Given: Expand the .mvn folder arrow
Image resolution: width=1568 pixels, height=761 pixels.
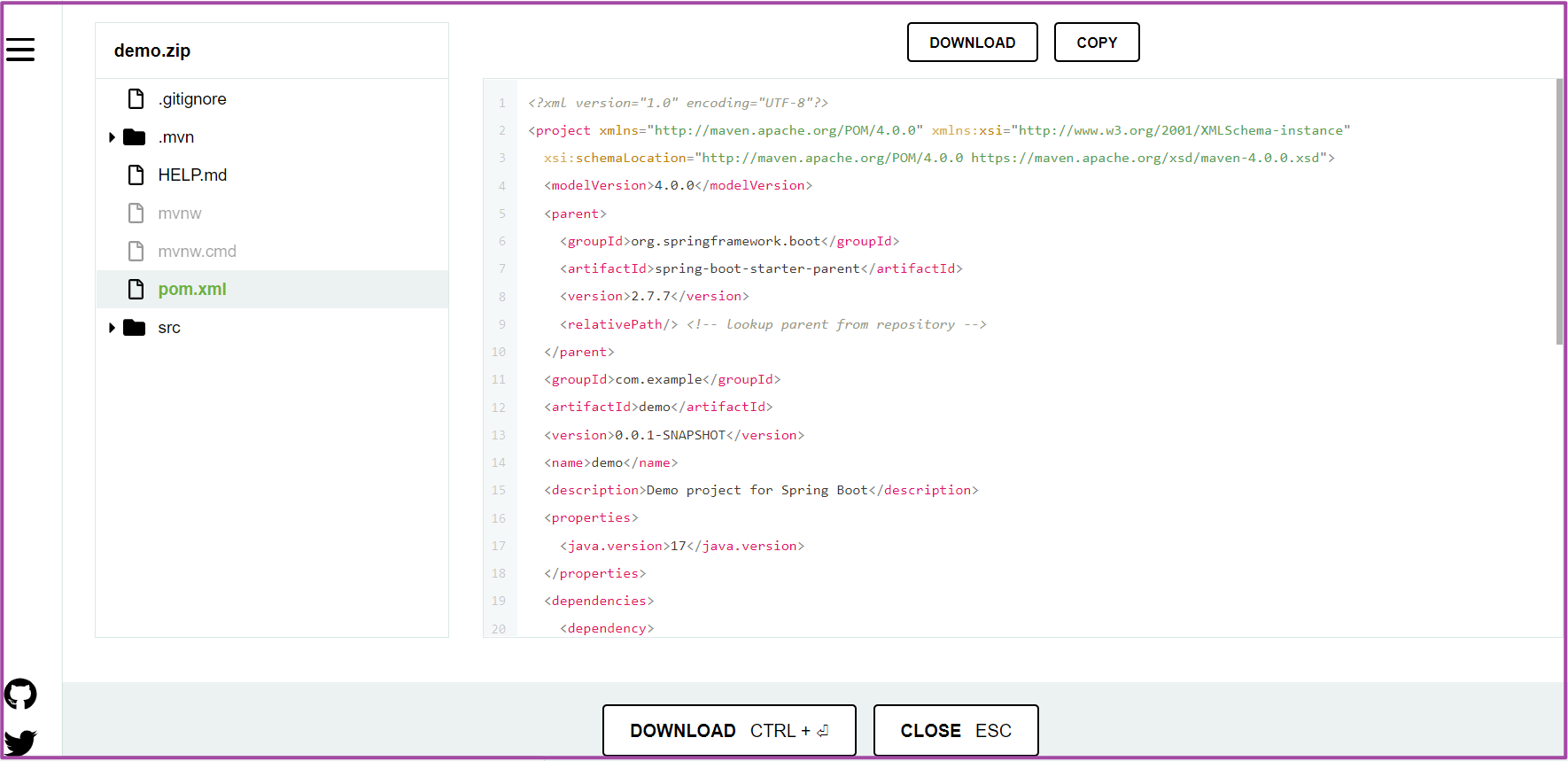Looking at the screenshot, I should (x=112, y=136).
